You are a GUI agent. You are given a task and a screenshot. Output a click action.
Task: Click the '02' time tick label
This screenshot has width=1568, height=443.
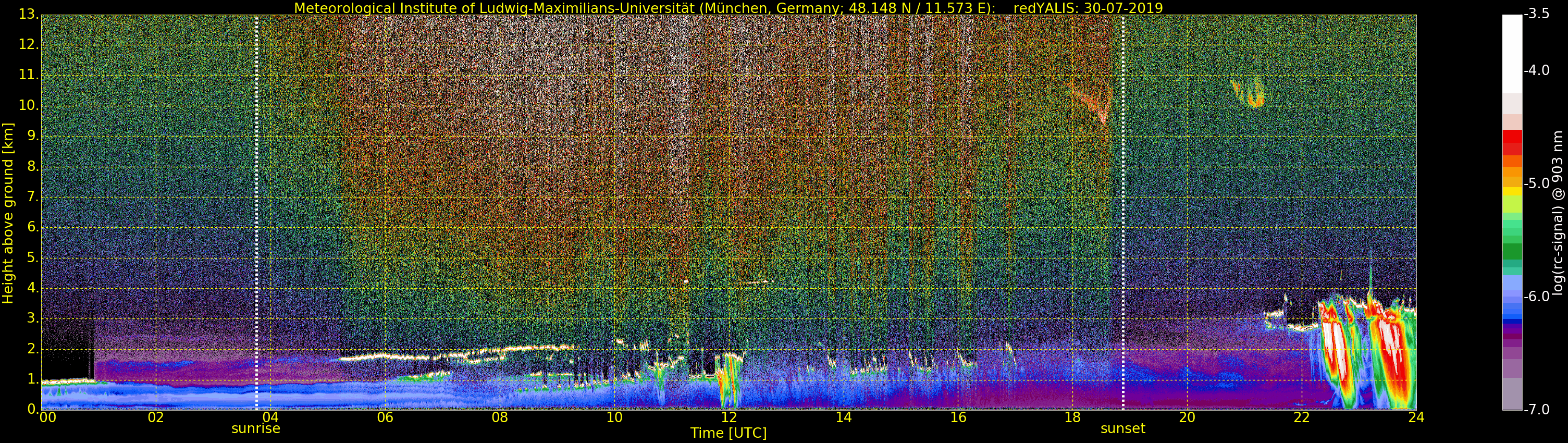156,417
